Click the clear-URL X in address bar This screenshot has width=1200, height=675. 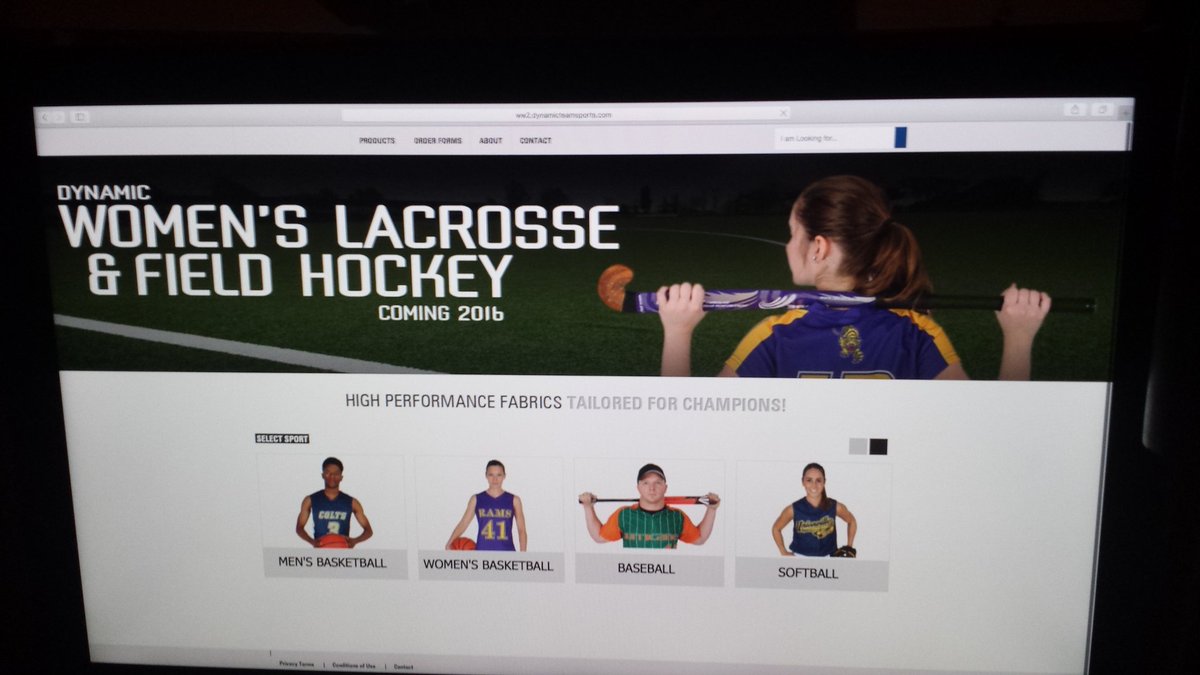783,114
